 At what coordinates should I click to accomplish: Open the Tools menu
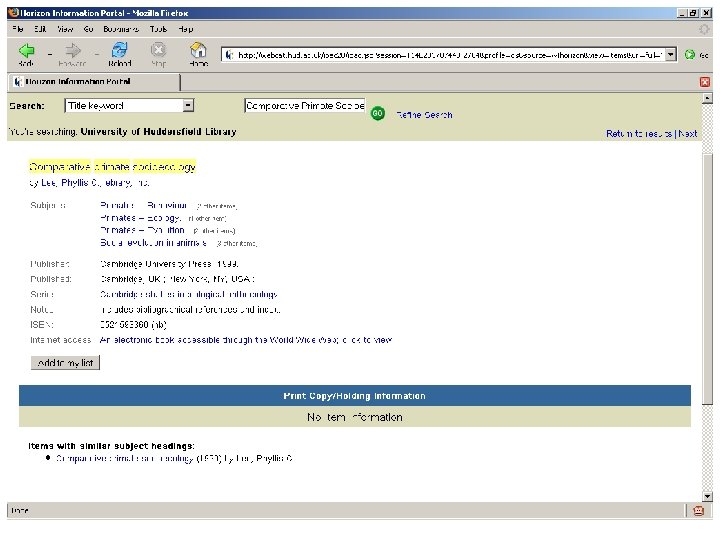coord(158,29)
